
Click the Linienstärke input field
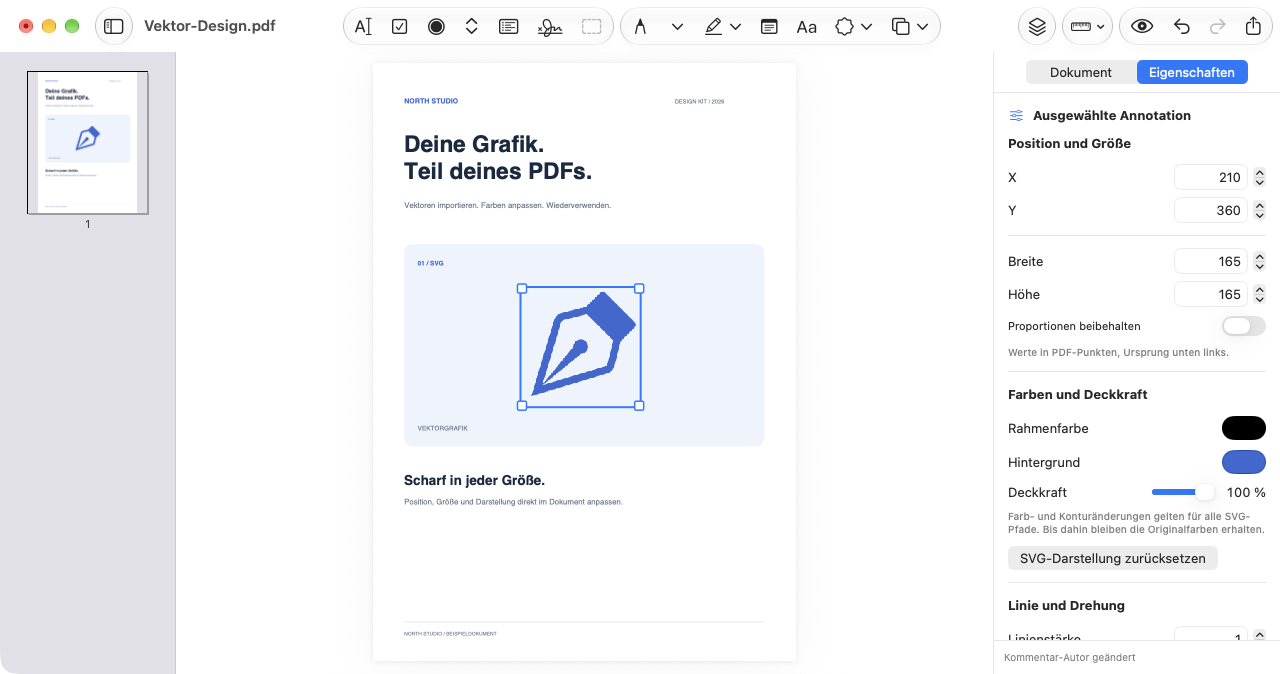click(1210, 634)
